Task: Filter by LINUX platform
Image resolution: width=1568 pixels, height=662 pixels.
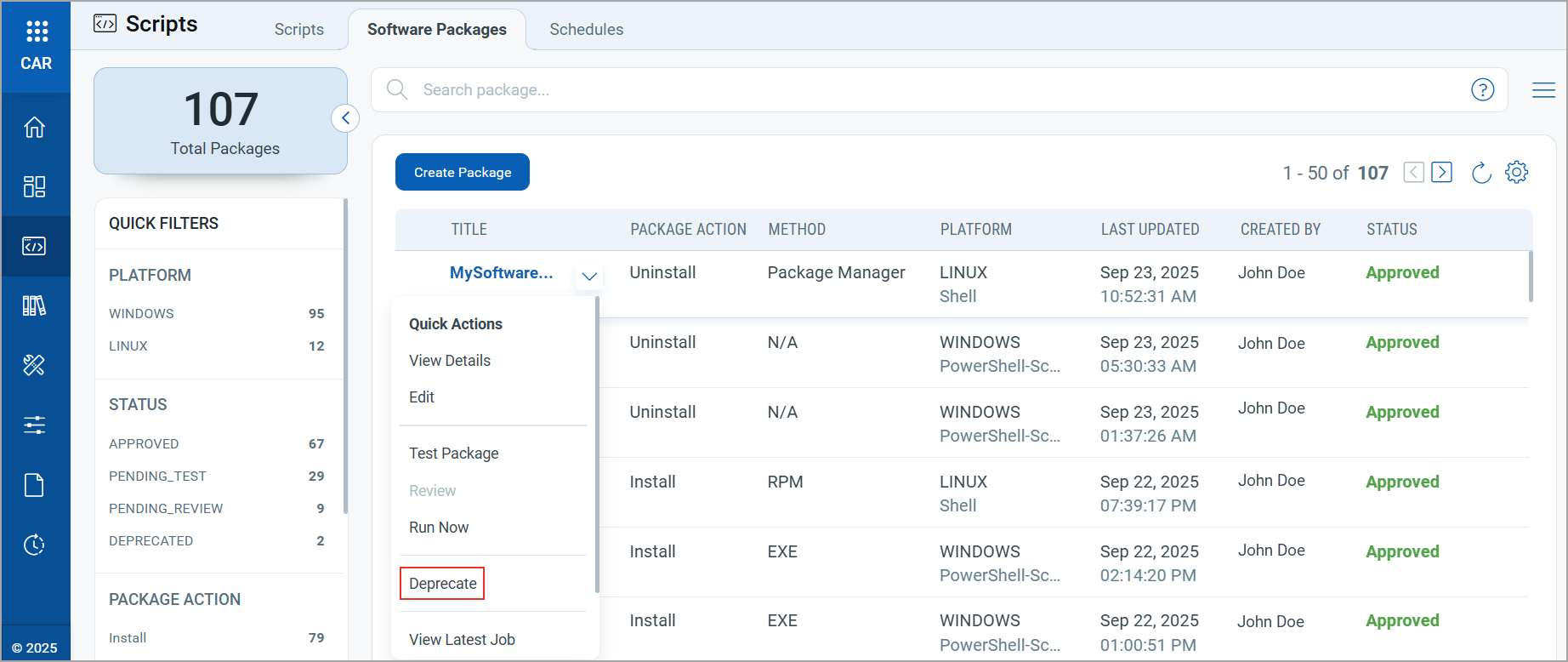Action: click(x=128, y=346)
